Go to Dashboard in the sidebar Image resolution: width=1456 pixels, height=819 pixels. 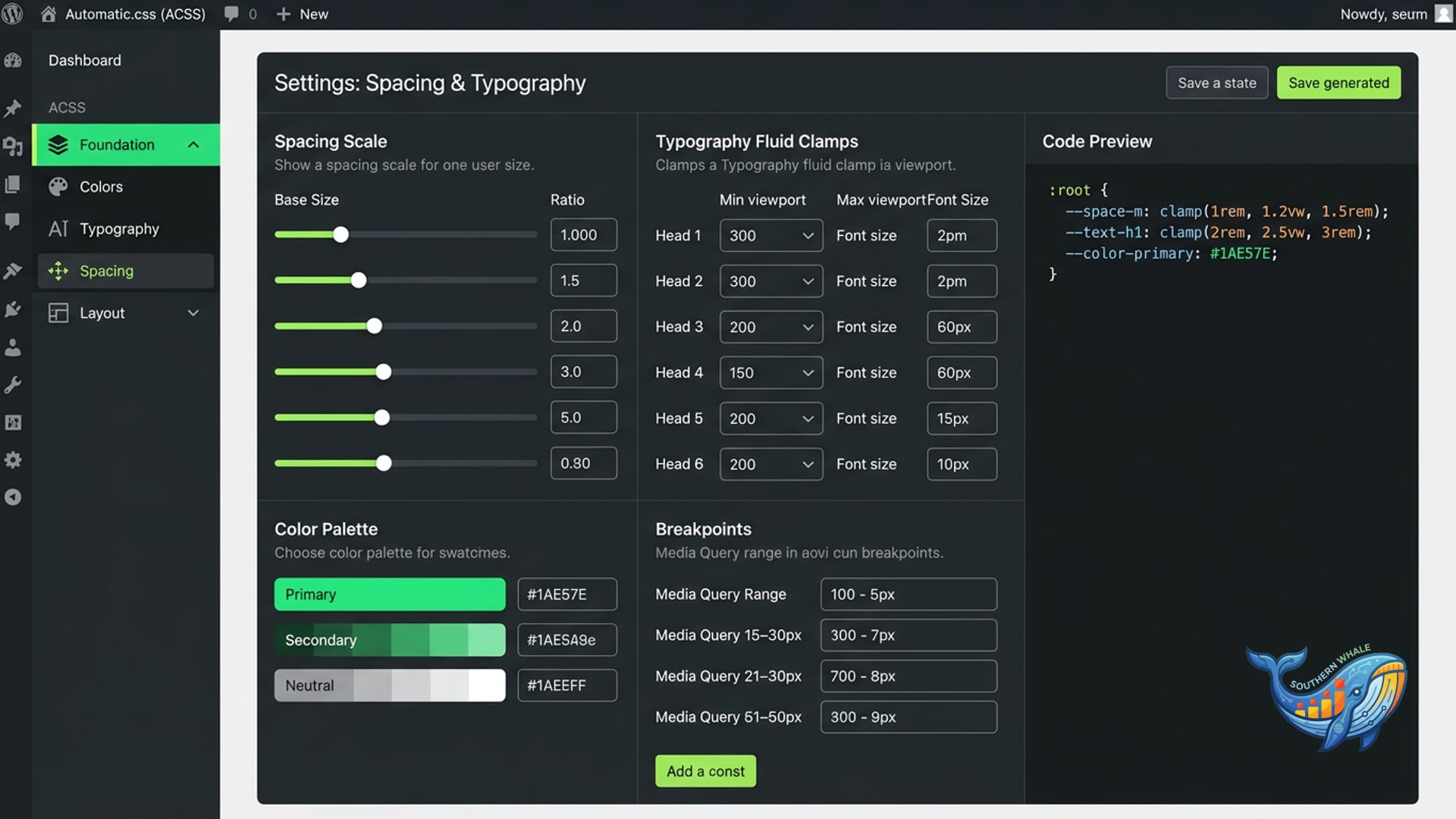point(85,61)
